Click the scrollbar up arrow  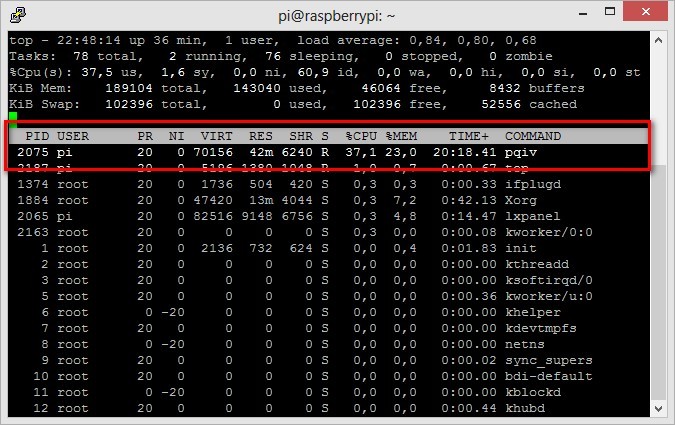point(658,40)
